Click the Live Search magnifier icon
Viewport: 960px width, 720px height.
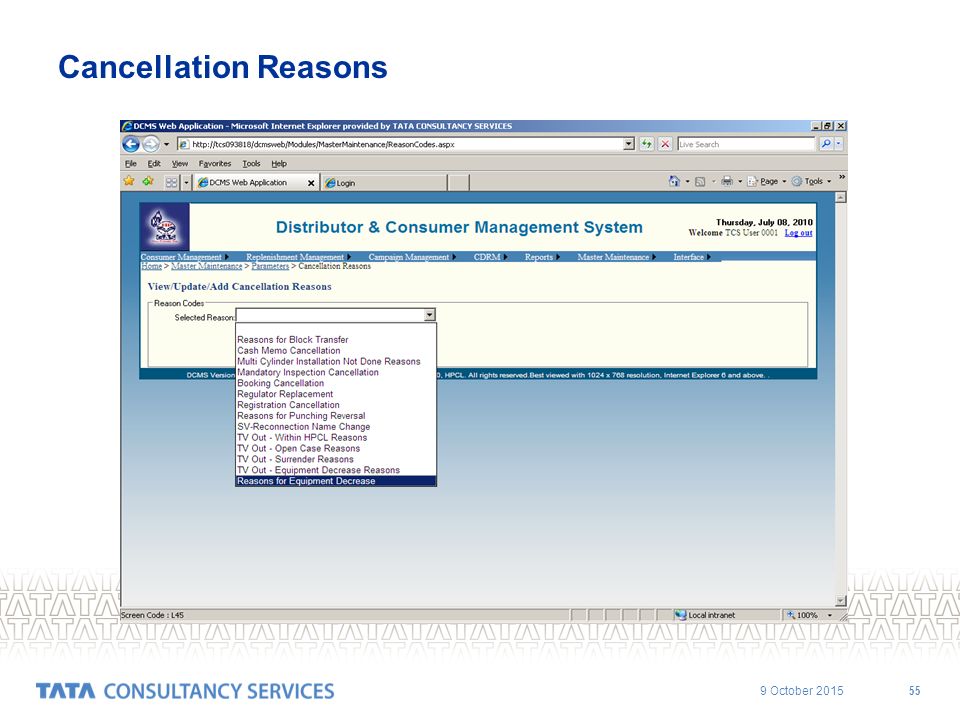pyautogui.click(x=826, y=144)
